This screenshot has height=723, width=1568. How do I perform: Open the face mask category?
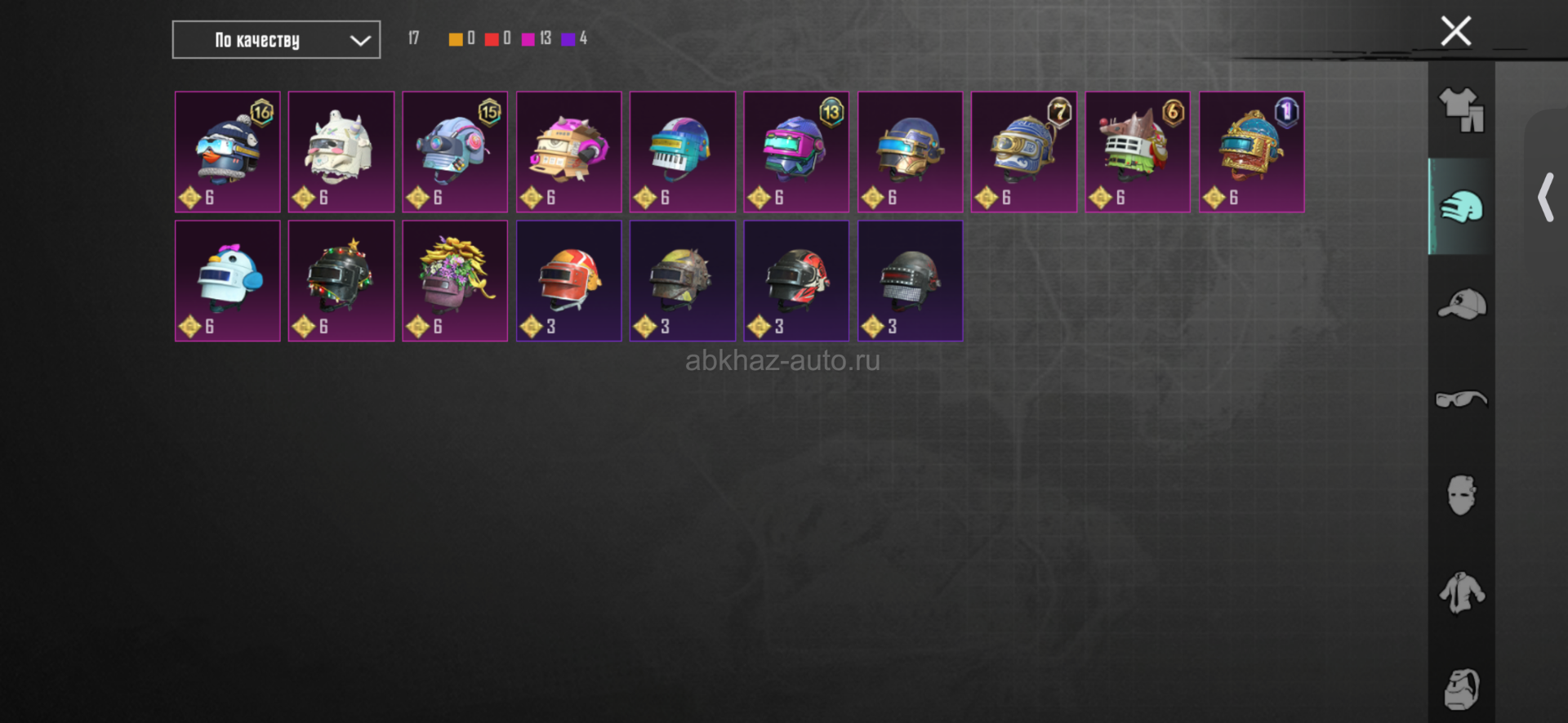point(1462,495)
